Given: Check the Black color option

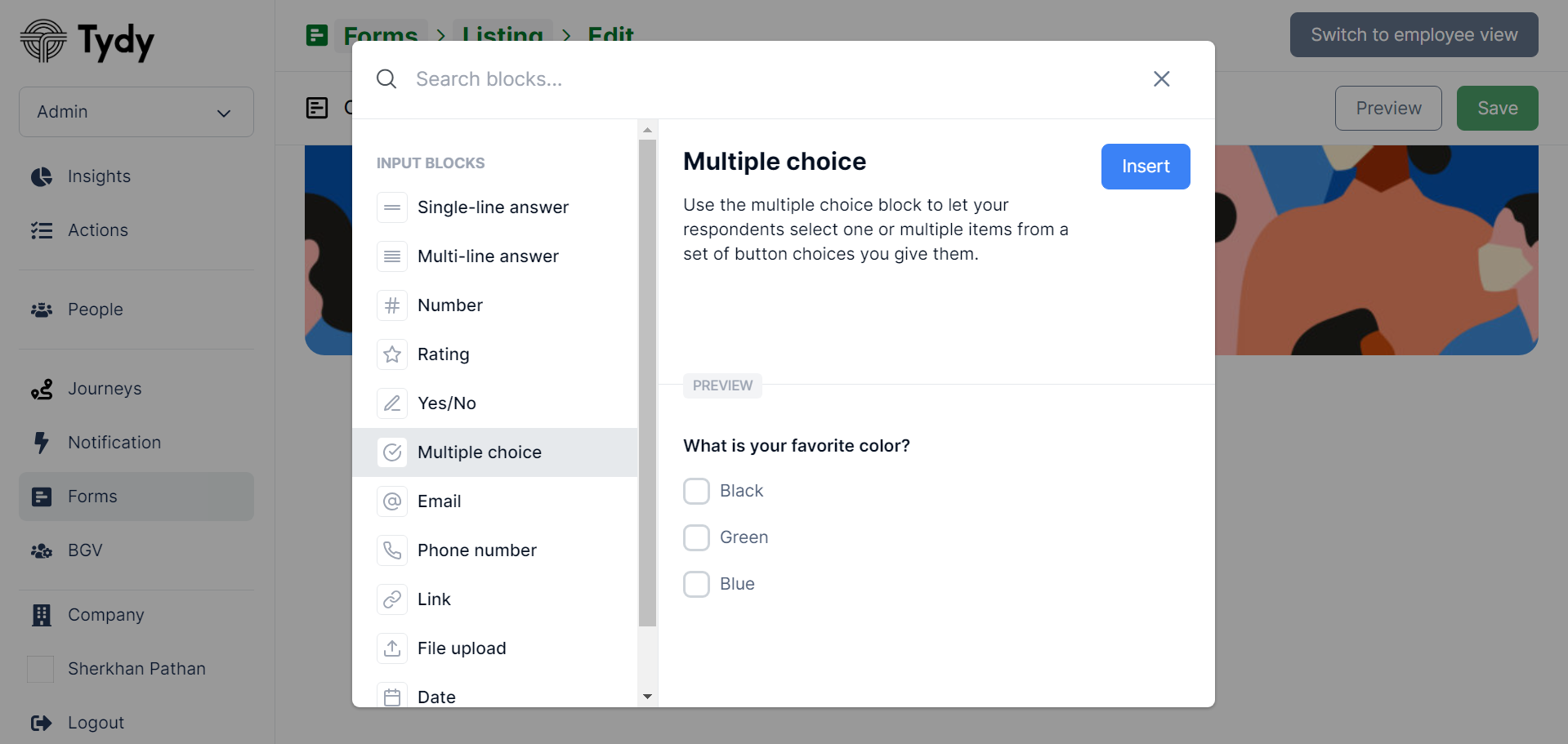Looking at the screenshot, I should (x=696, y=492).
